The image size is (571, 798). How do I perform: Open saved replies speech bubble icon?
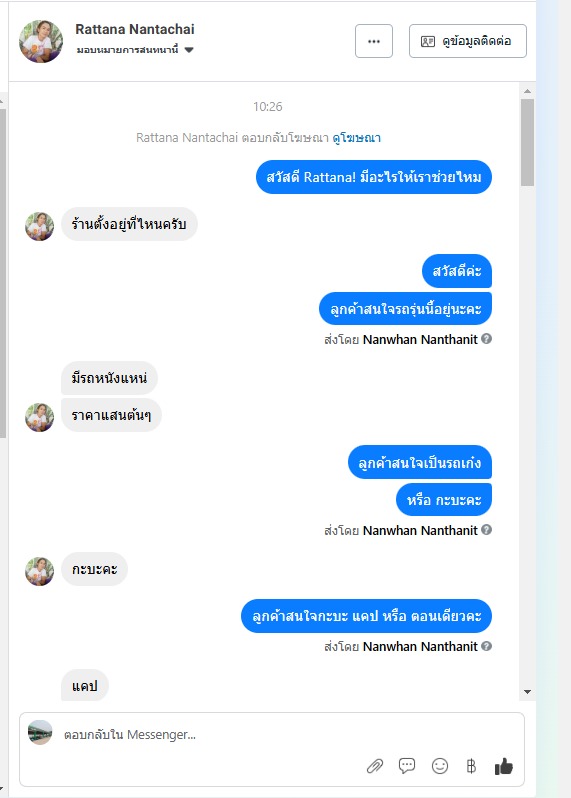[x=407, y=765]
